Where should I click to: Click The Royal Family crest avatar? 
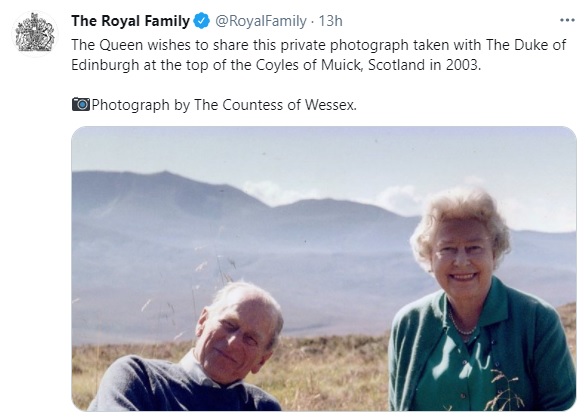[35, 34]
